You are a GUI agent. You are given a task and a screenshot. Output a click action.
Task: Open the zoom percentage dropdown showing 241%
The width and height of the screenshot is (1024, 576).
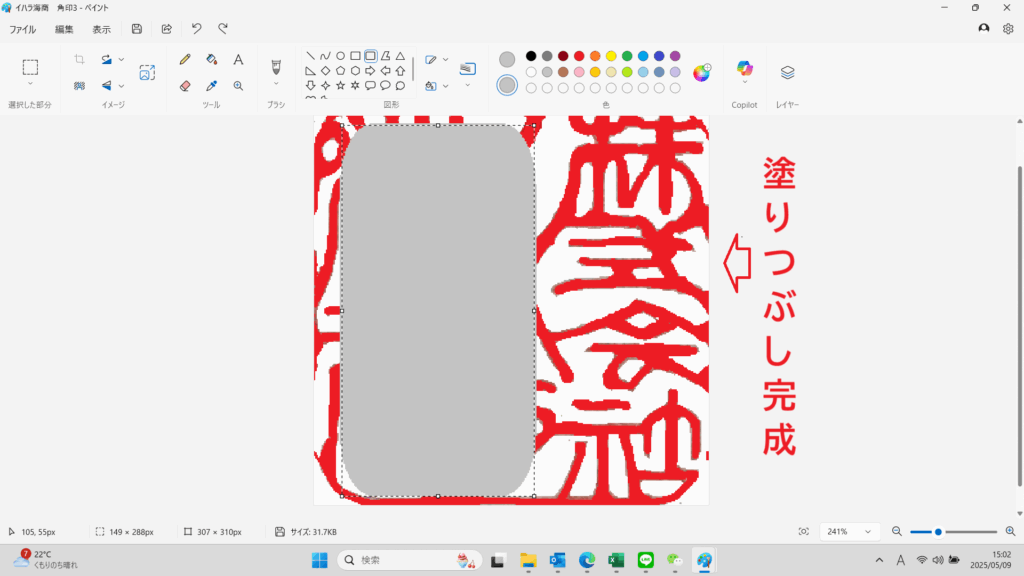pos(849,532)
